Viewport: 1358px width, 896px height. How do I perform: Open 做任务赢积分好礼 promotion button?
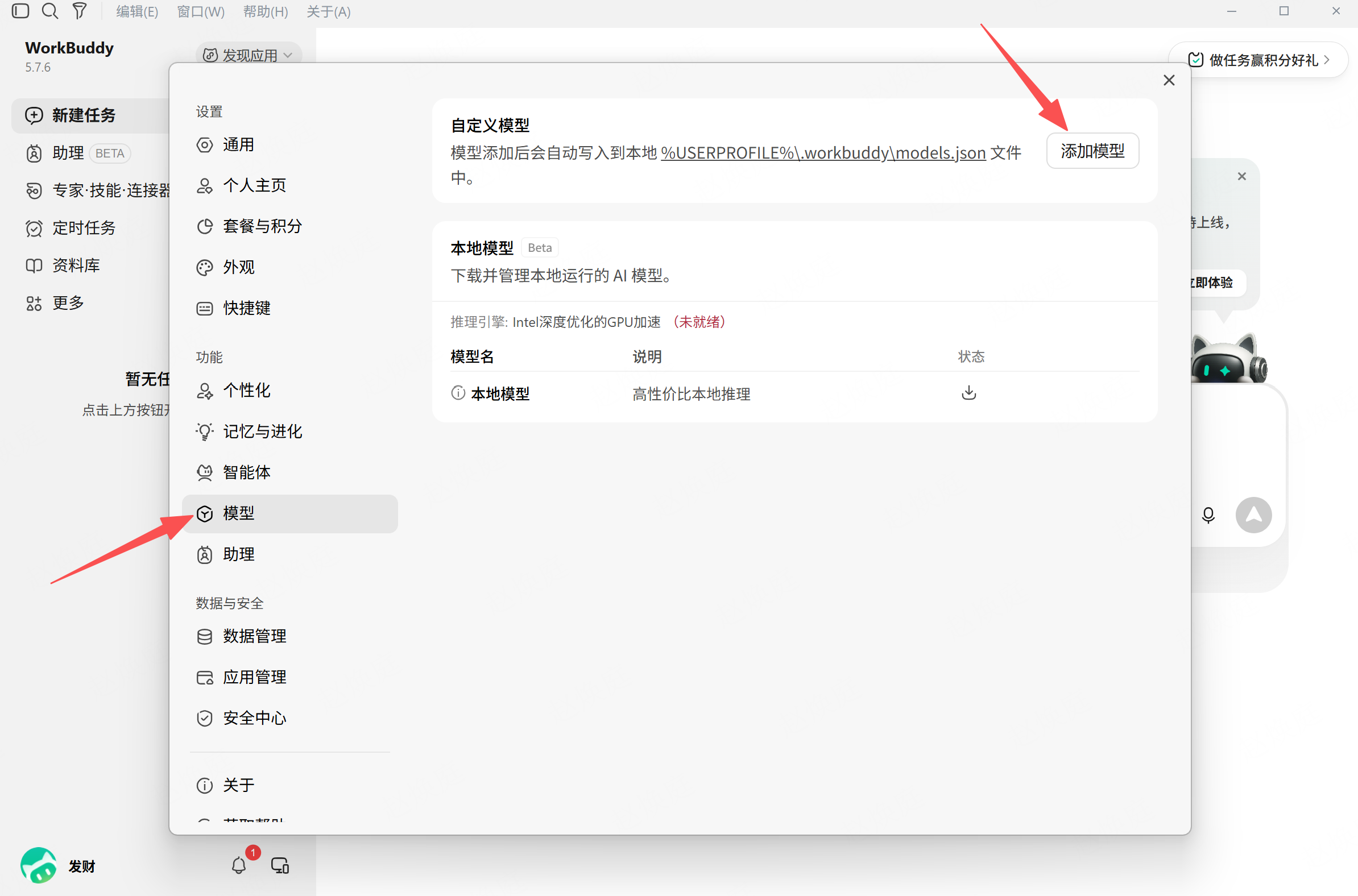(x=1258, y=60)
